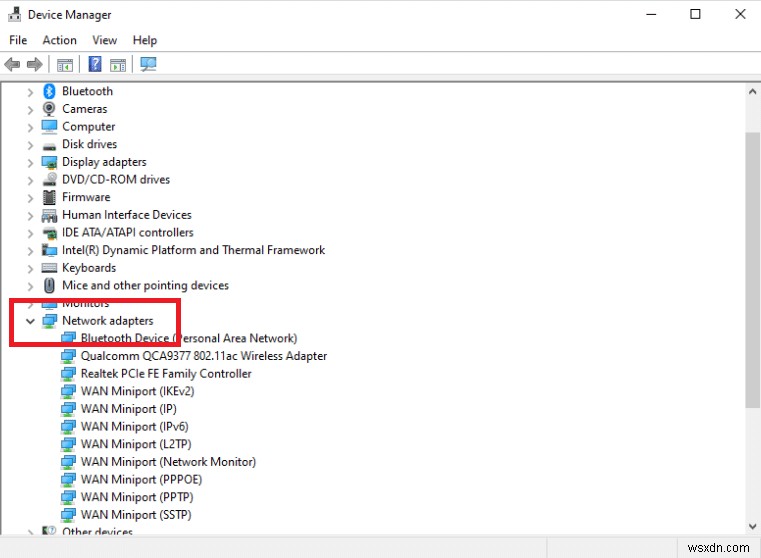Open the Help menu
Screen dimensions: 761x558
pos(145,40)
